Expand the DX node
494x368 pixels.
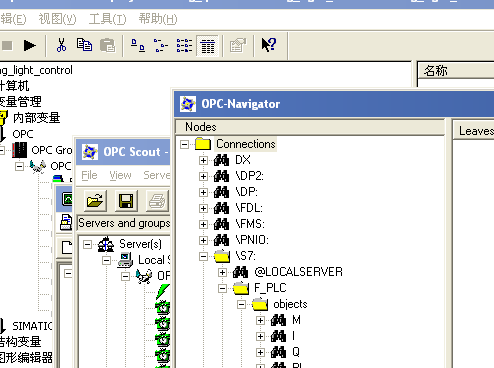point(203,160)
